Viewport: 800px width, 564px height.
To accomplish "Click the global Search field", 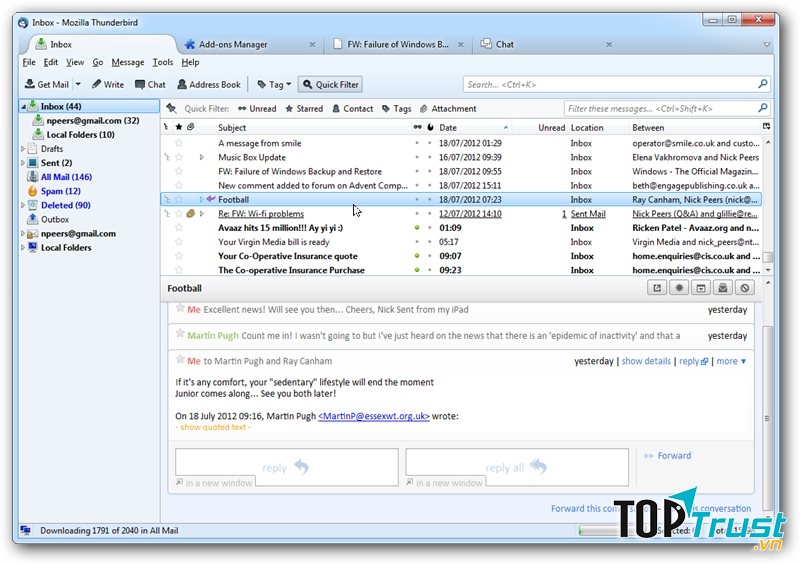I will [x=616, y=84].
